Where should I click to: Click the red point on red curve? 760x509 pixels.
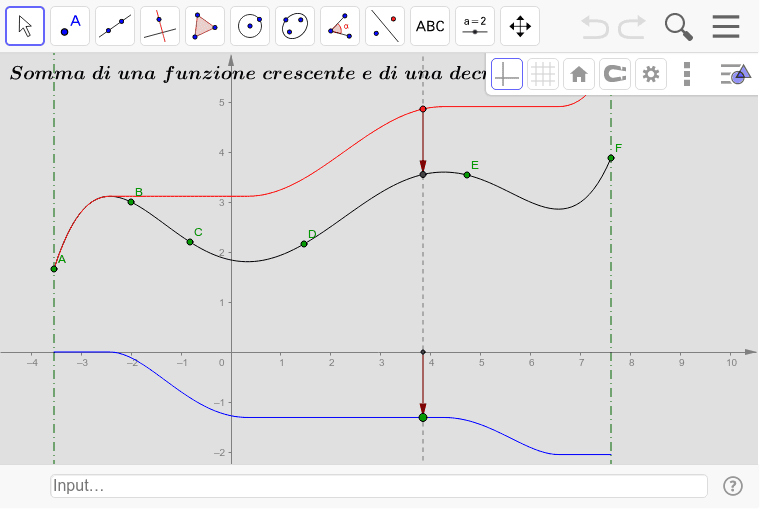423,109
